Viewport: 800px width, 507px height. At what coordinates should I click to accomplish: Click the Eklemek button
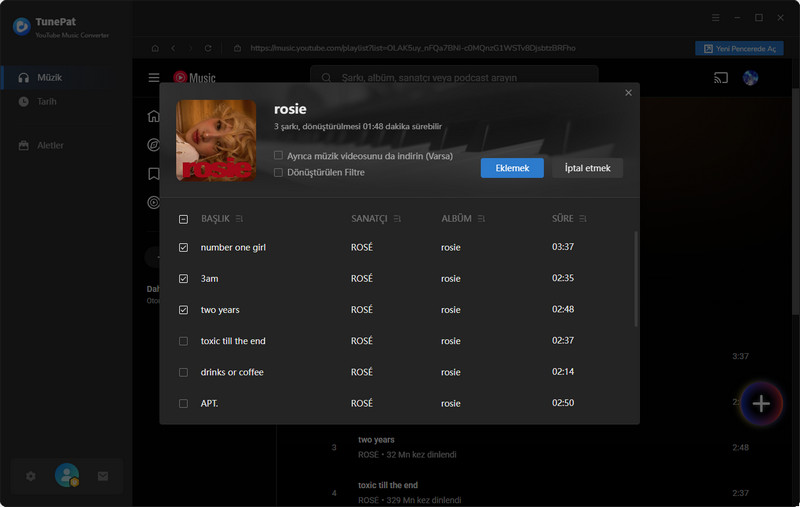point(512,168)
